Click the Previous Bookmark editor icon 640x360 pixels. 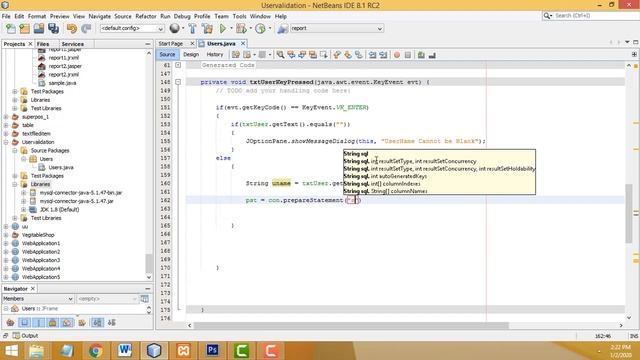[x=337, y=55]
